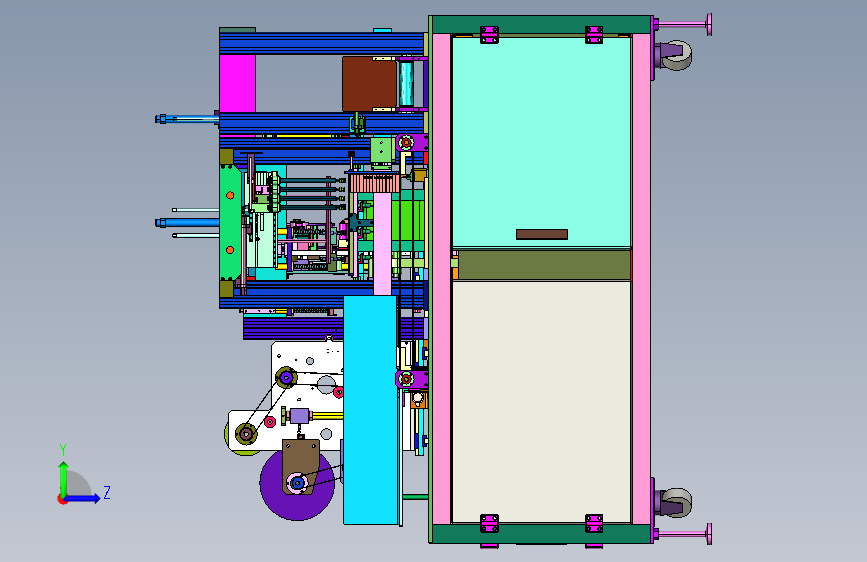The image size is (867, 562).
Task: Select the dark brown block near the top
Action: (x=369, y=84)
